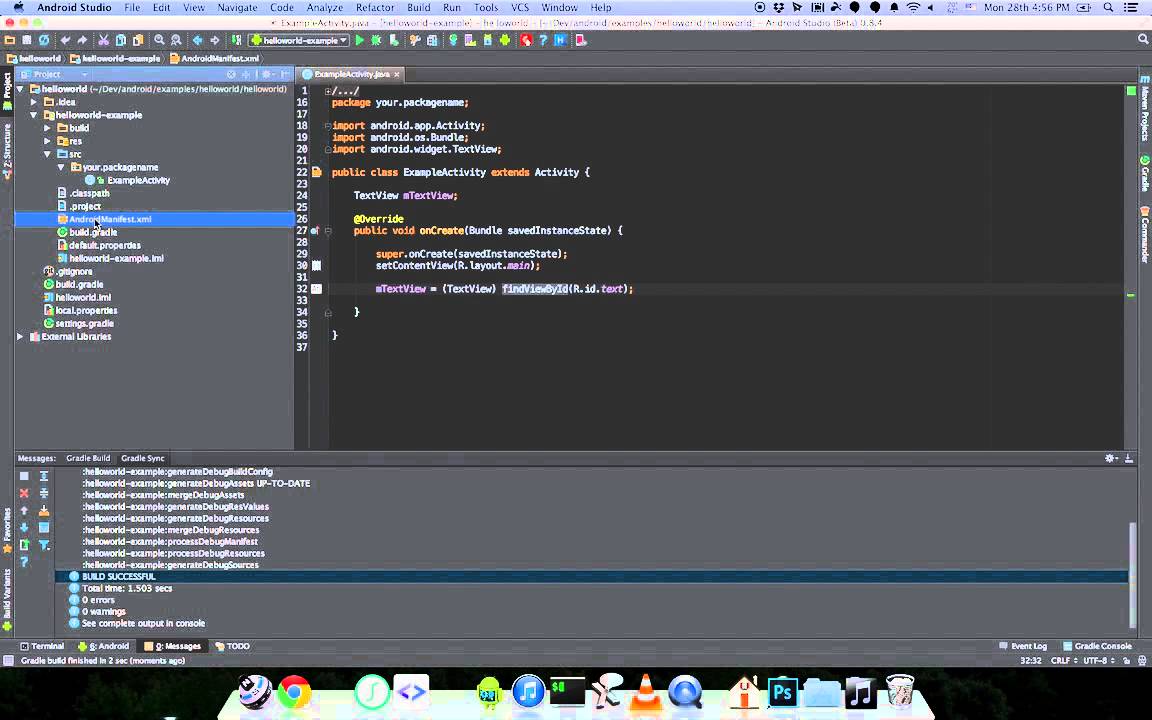Click the Project panel settings gear
Viewport: 1152px width, 720px height.
[267, 74]
